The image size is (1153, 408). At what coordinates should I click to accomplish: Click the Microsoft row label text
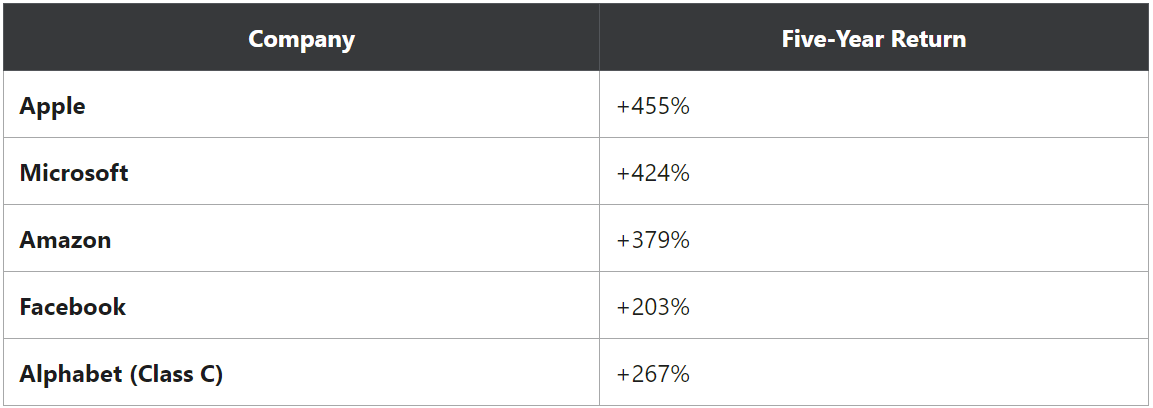(x=74, y=173)
